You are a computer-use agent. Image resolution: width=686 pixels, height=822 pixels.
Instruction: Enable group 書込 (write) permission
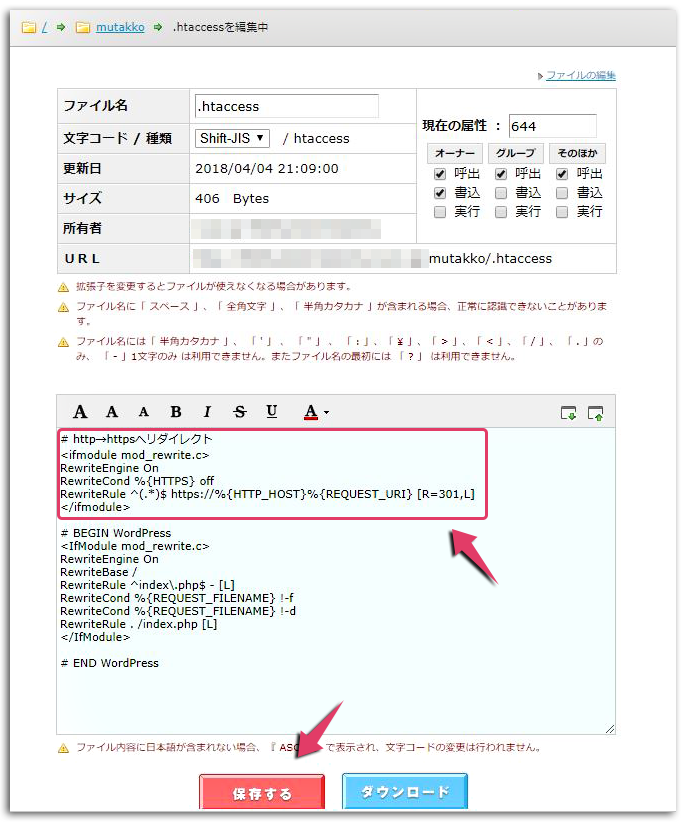point(501,192)
